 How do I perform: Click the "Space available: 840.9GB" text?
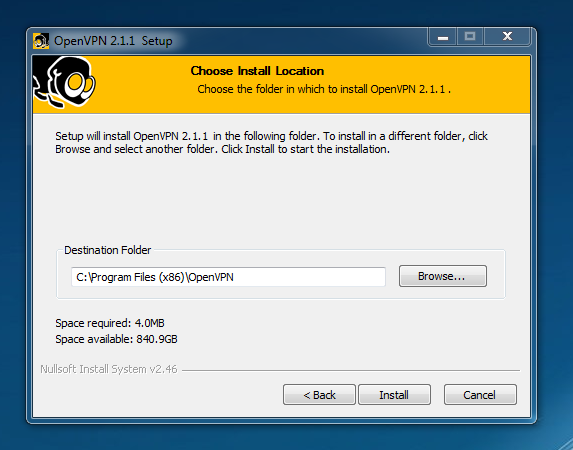(116, 339)
